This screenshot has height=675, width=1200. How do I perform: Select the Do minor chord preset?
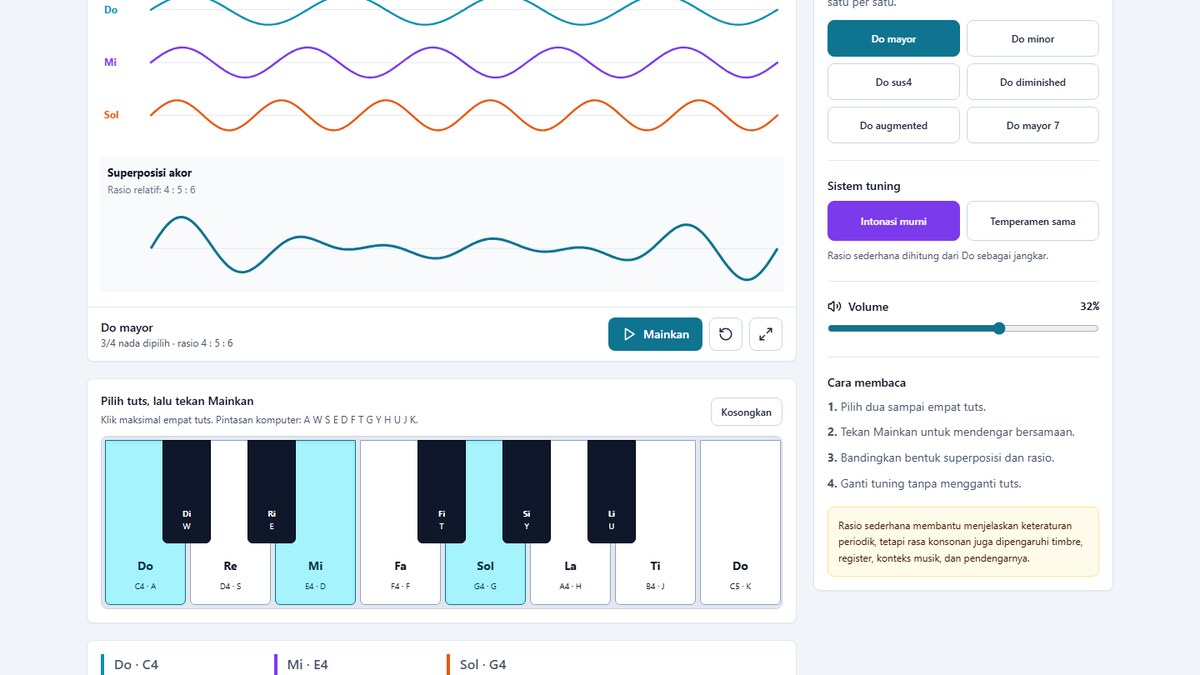click(x=1033, y=39)
